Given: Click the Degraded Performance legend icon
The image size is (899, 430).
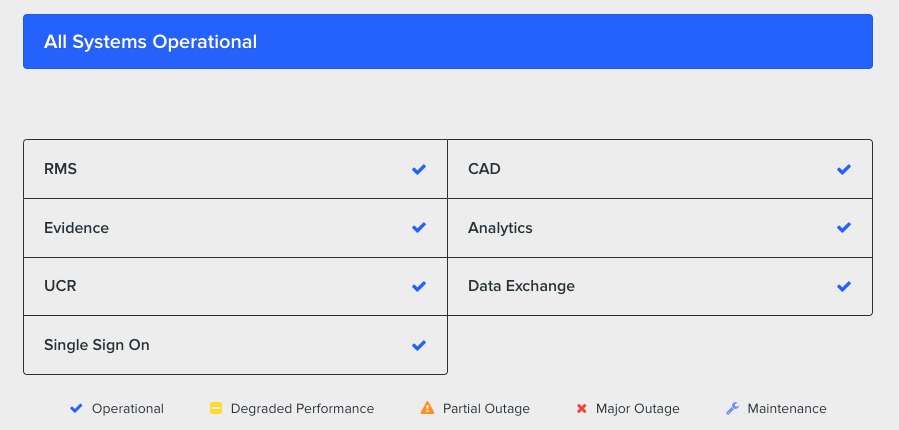Looking at the screenshot, I should 215,408.
